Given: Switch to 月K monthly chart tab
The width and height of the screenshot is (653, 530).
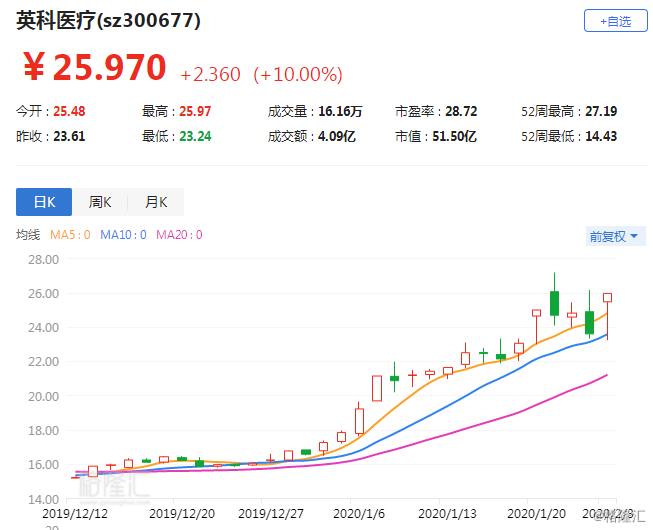Looking at the screenshot, I should pyautogui.click(x=156, y=202).
